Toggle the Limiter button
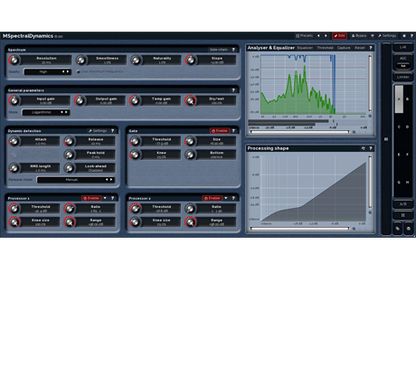This screenshot has height=376, width=416. (x=403, y=77)
